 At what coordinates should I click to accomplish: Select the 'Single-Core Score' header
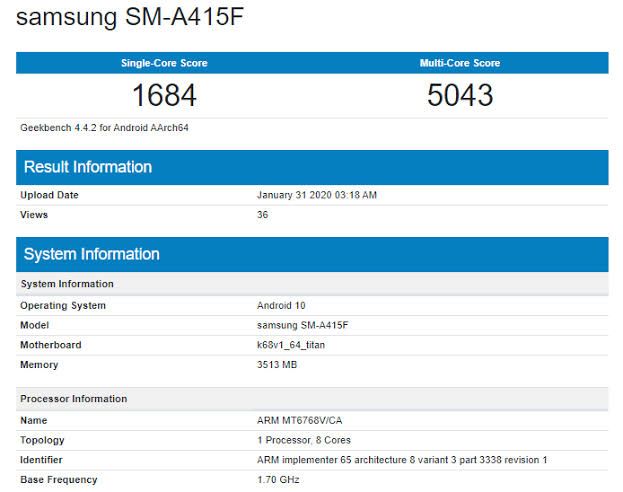tap(164, 63)
